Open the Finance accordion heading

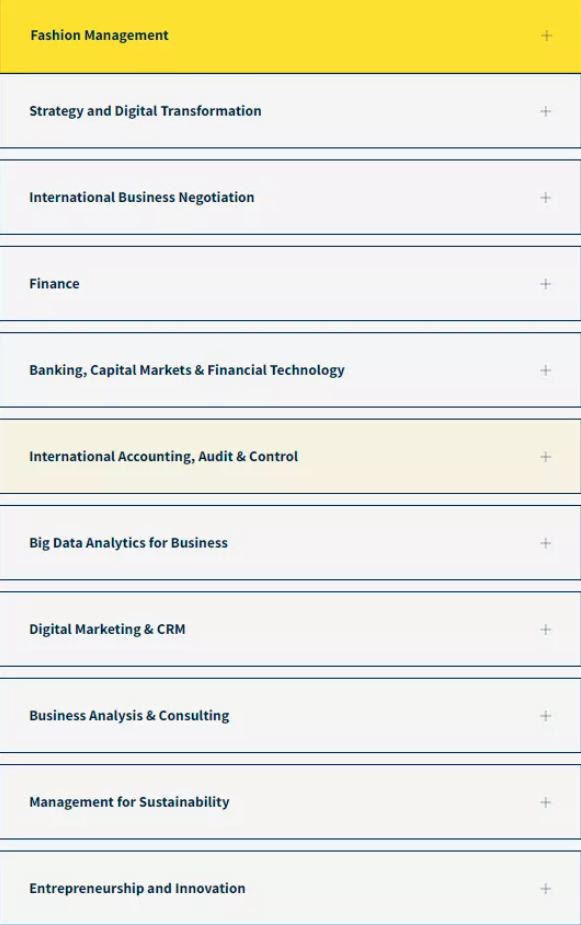pyautogui.click(x=54, y=284)
